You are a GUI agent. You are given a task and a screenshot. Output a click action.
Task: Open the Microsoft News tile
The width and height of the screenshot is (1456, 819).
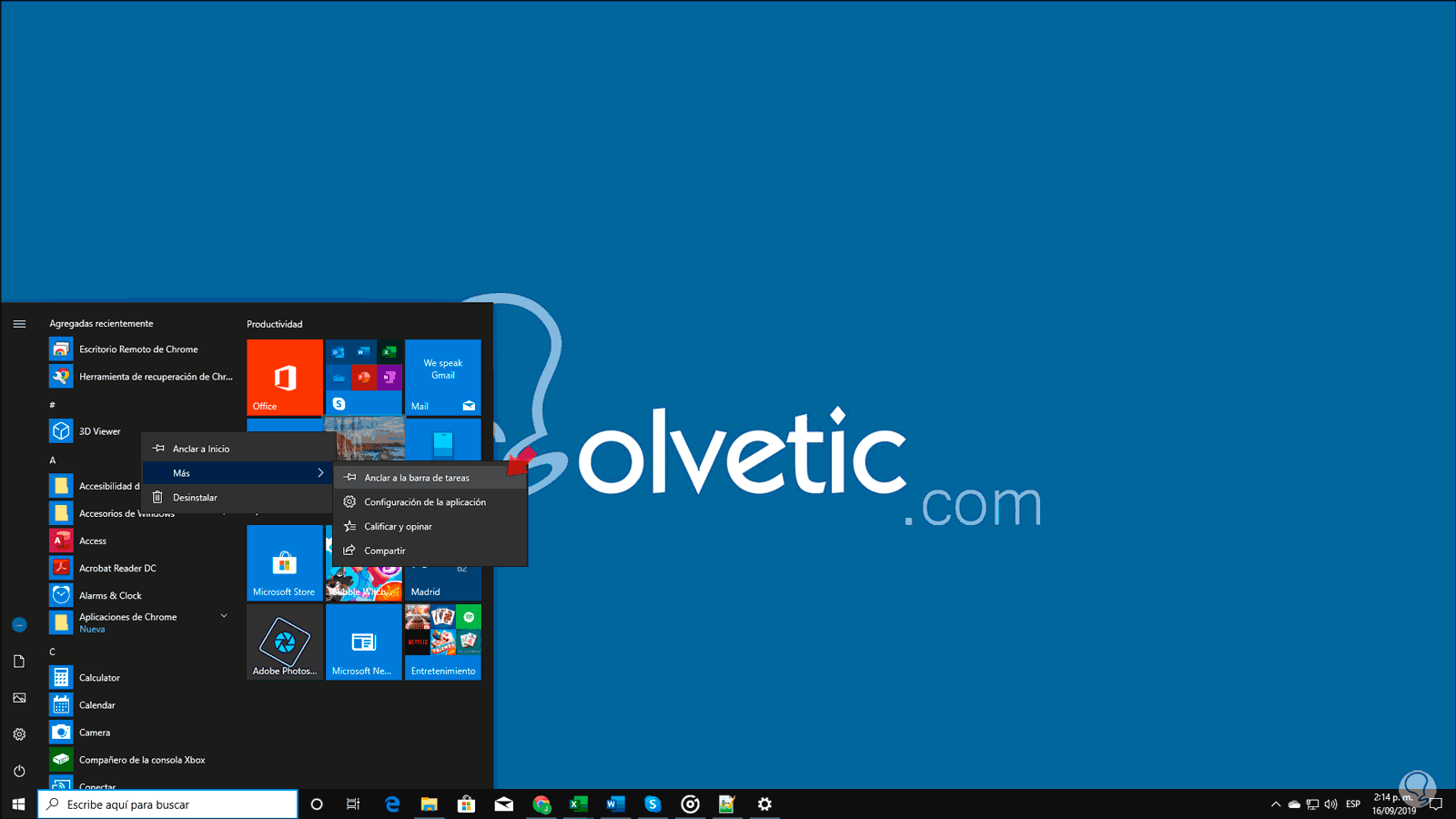pyautogui.click(x=364, y=642)
